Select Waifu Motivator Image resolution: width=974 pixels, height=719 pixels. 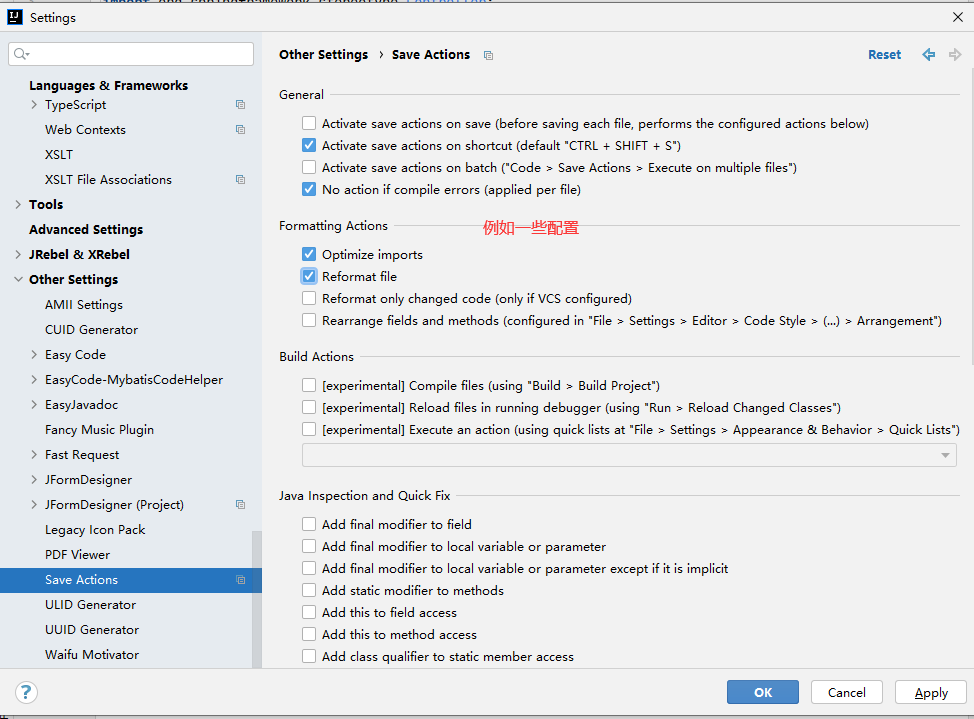coord(92,654)
